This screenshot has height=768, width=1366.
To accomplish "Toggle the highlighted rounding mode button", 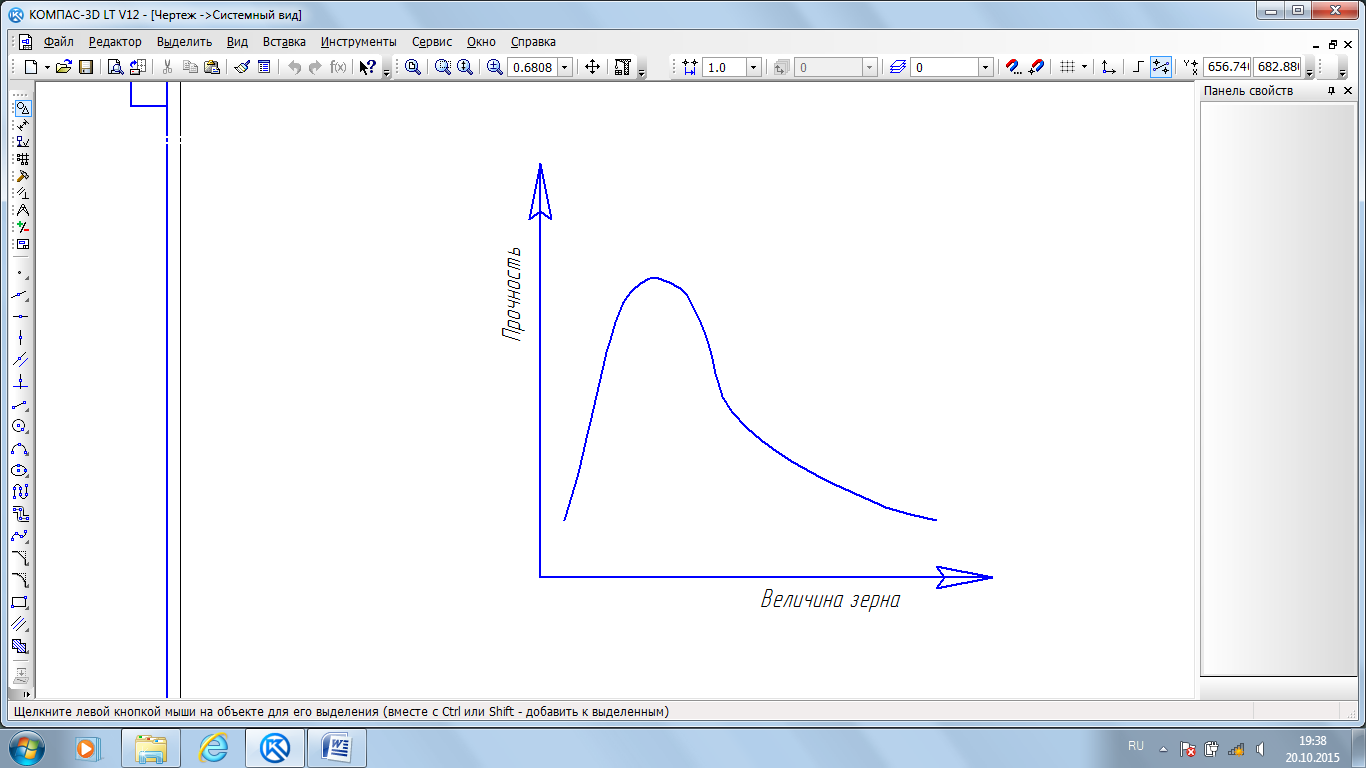I will click(1161, 67).
